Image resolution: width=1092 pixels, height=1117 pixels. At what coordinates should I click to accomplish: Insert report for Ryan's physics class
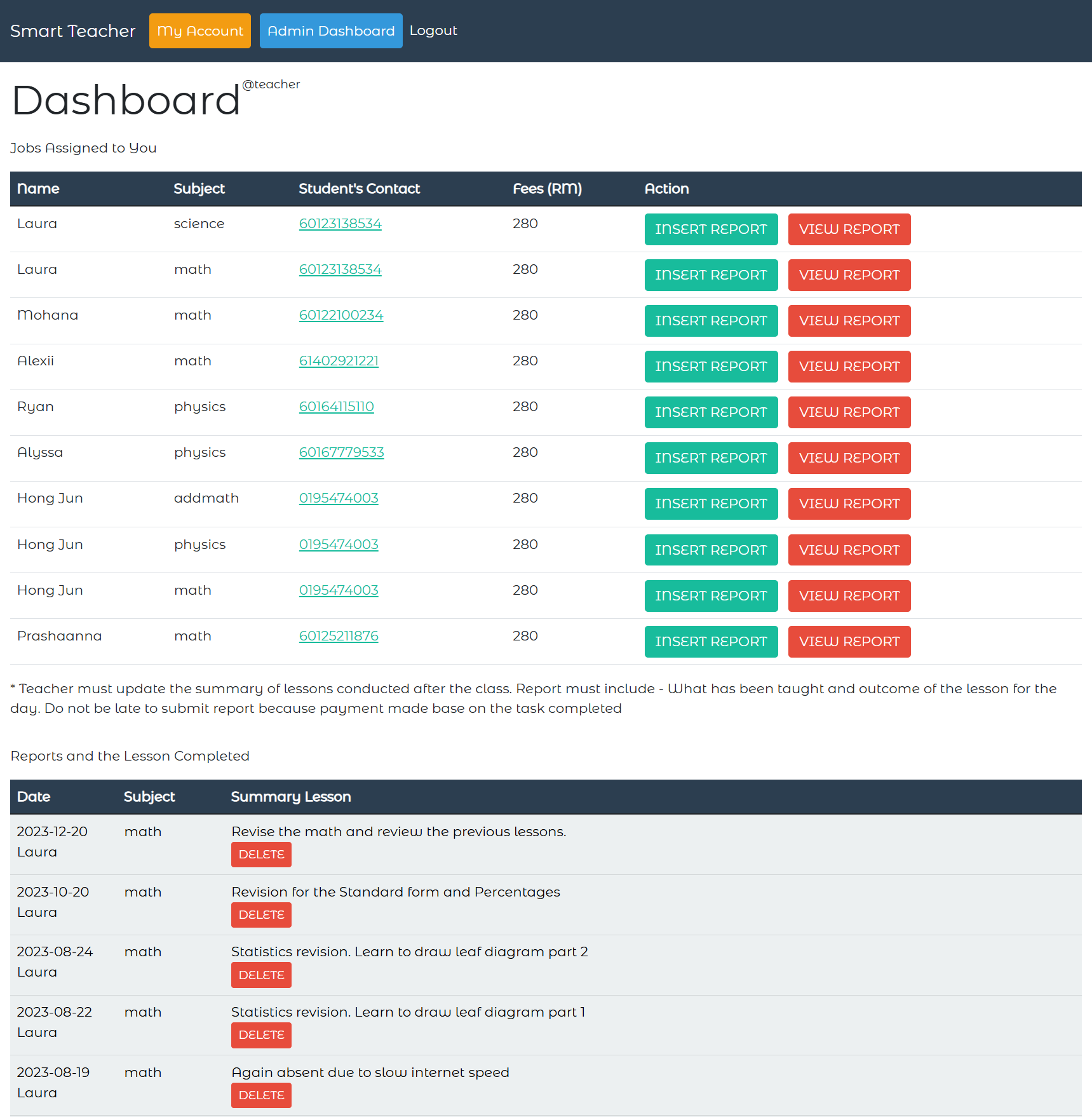710,412
